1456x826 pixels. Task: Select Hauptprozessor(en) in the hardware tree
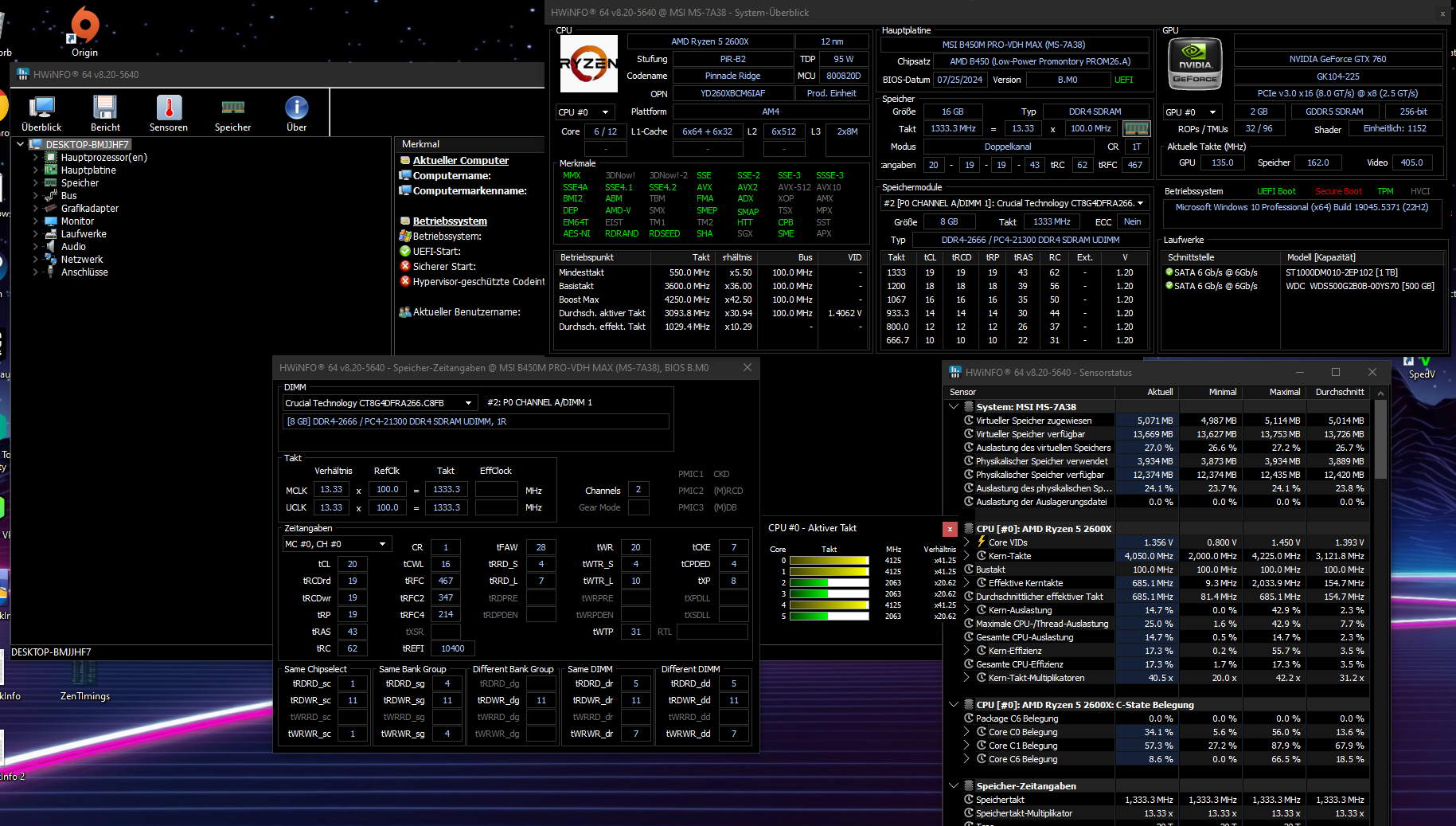[x=103, y=158]
